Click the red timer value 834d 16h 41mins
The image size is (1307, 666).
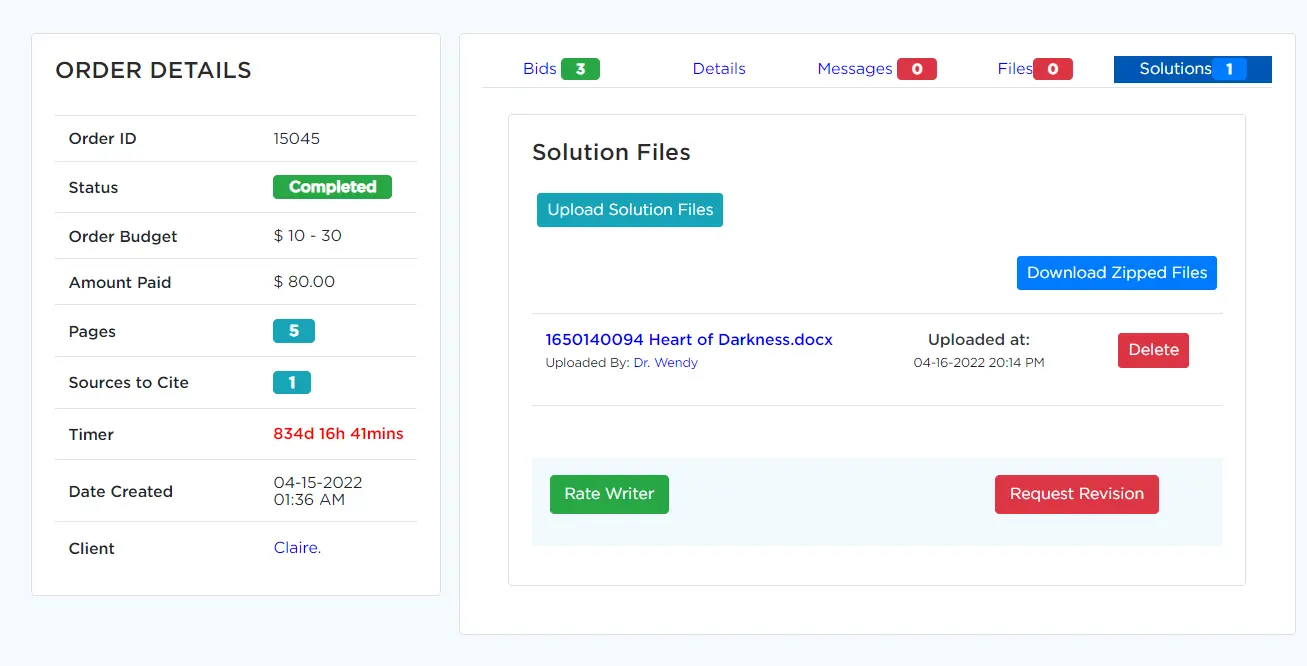point(338,434)
